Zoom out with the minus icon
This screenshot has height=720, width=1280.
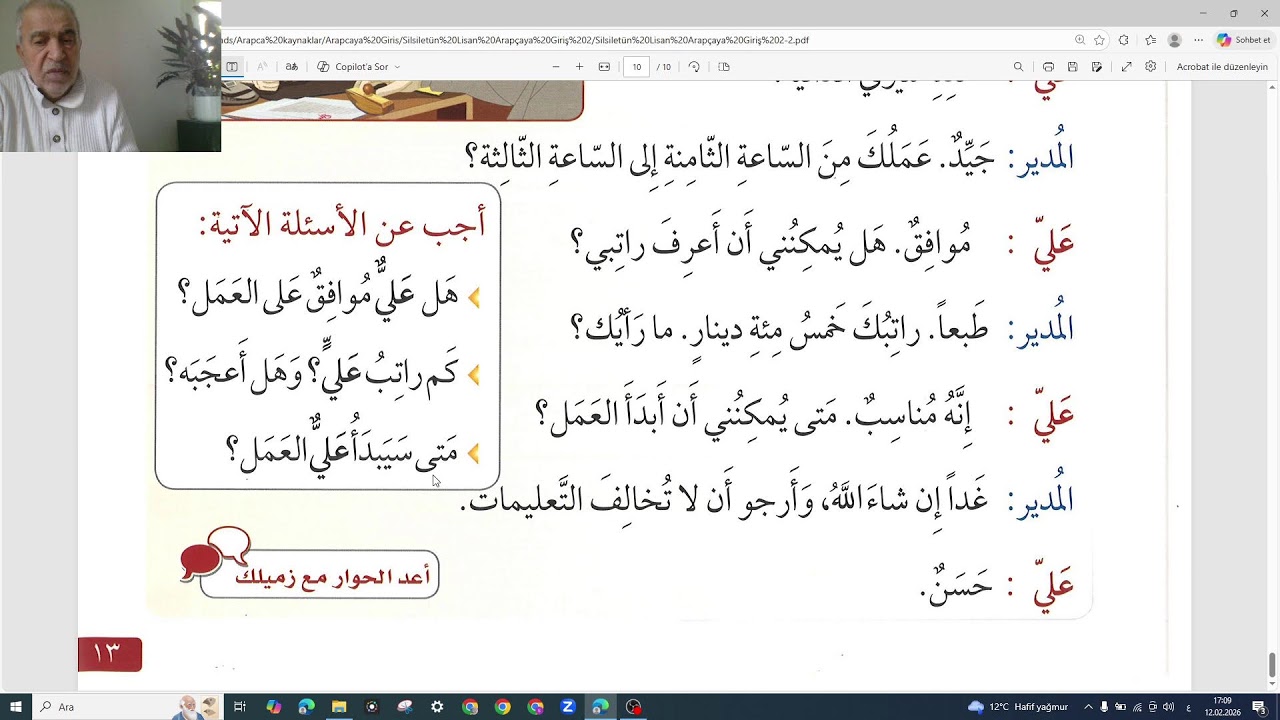click(x=556, y=67)
